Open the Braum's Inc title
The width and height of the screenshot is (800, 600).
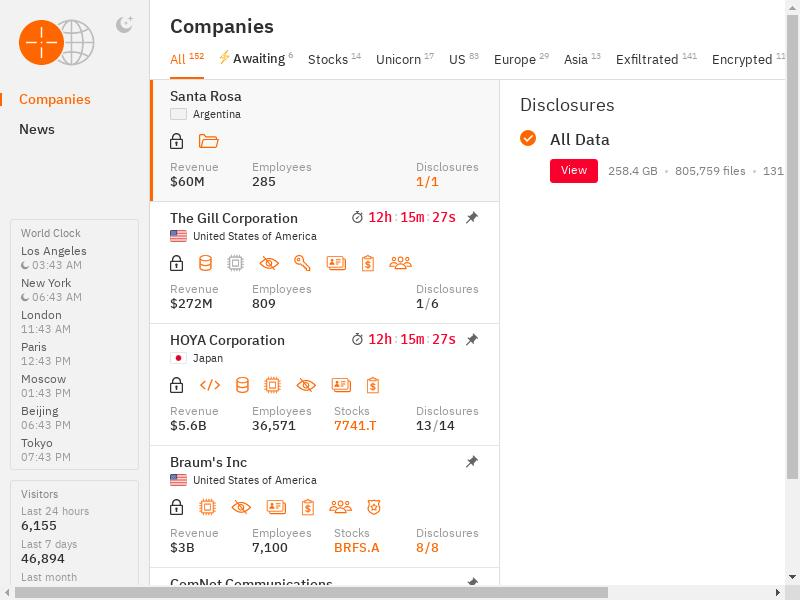[x=208, y=462]
